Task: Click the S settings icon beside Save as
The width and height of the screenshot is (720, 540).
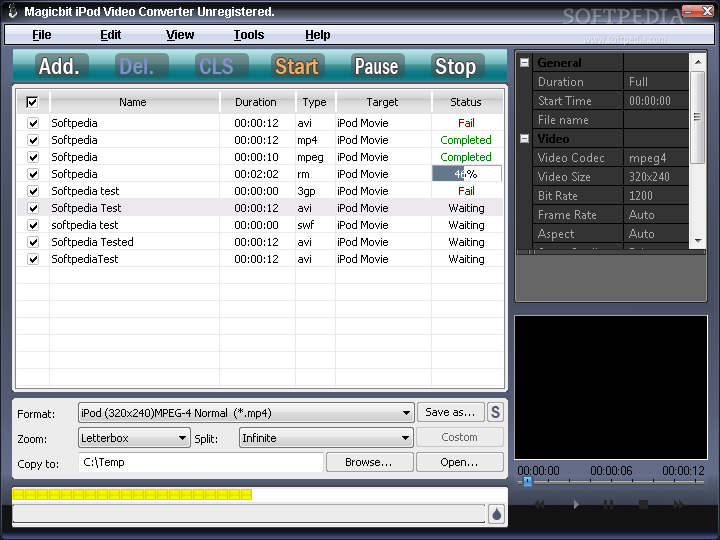Action: [x=495, y=412]
